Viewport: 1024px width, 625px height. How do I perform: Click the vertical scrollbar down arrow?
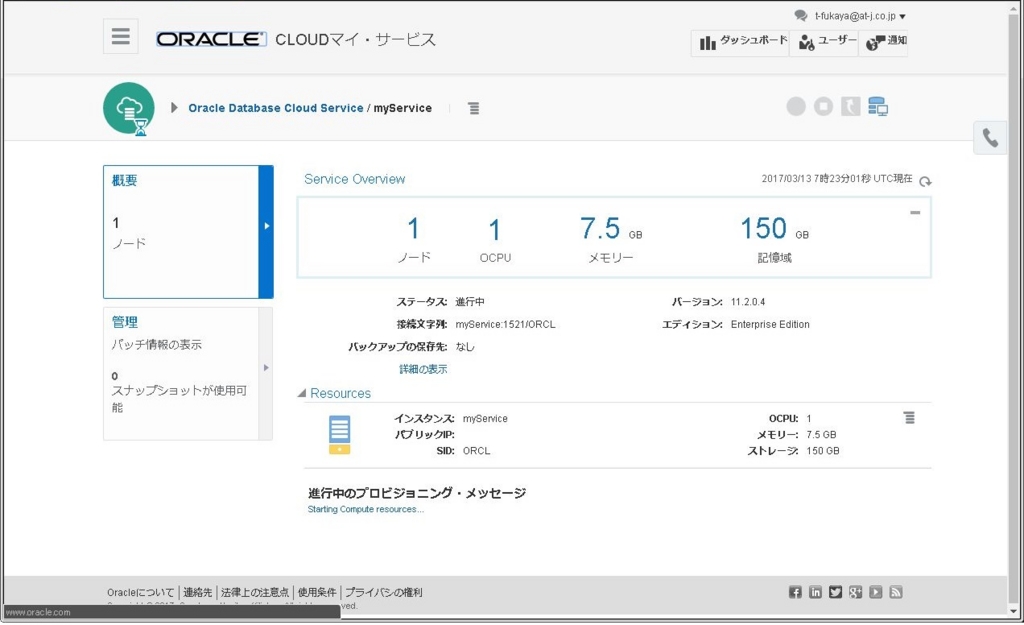point(1014,611)
